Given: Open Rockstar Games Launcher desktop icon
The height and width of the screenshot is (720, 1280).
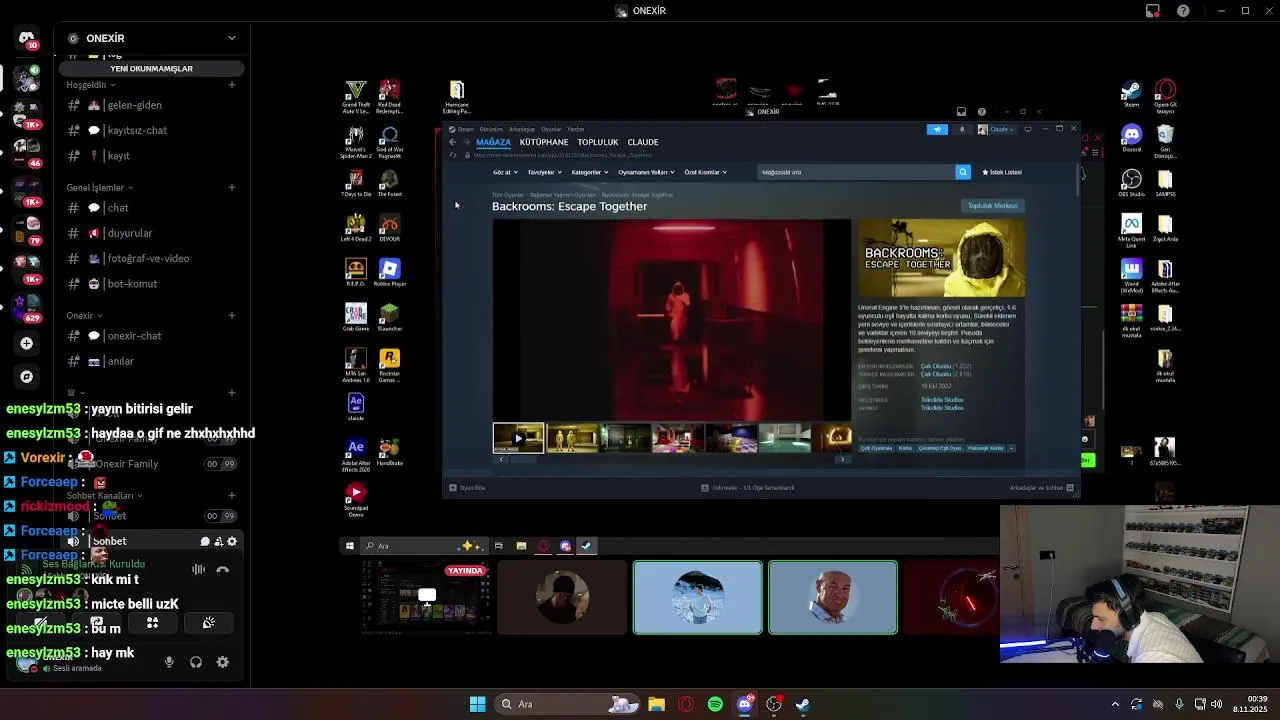Looking at the screenshot, I should click(390, 365).
